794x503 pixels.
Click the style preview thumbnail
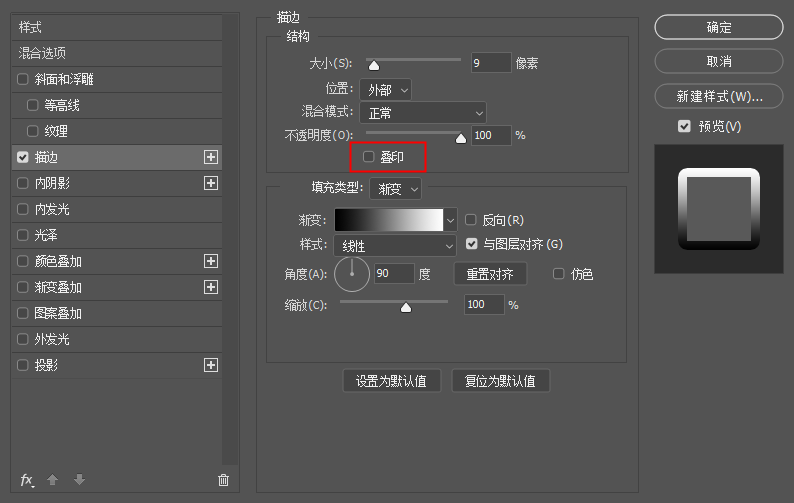tap(719, 209)
